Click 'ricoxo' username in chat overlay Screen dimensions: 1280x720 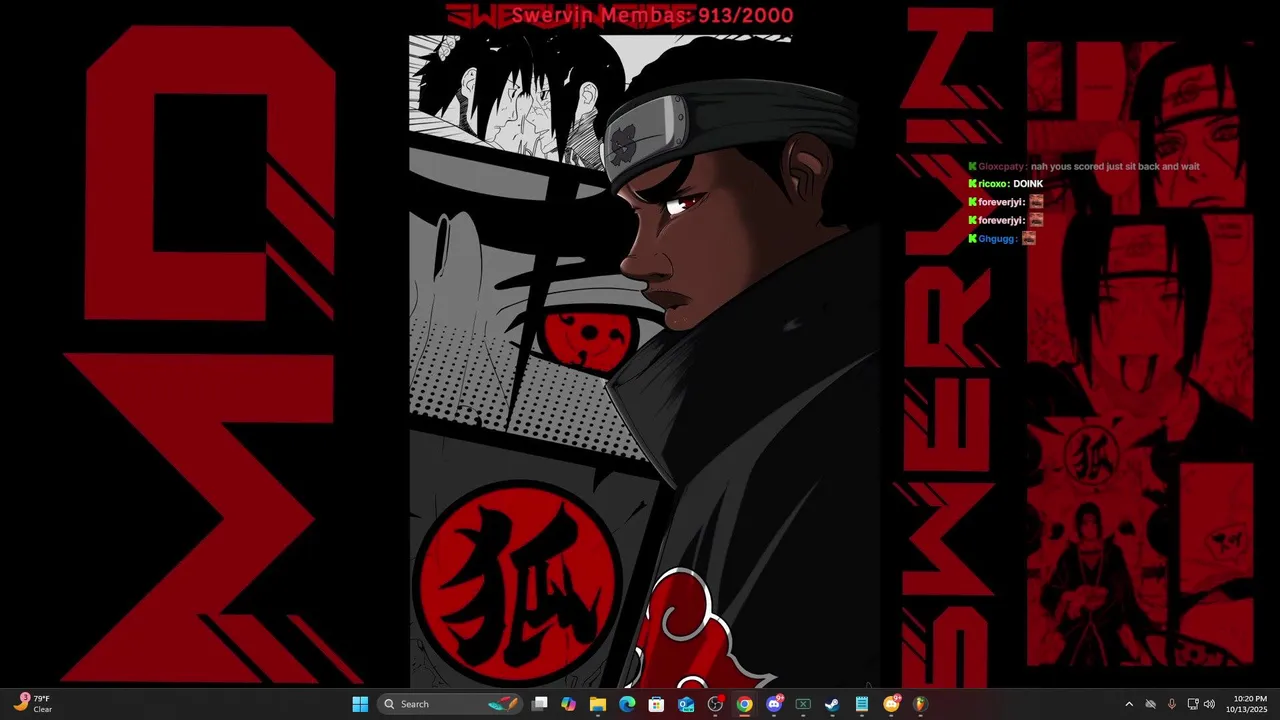coord(993,184)
